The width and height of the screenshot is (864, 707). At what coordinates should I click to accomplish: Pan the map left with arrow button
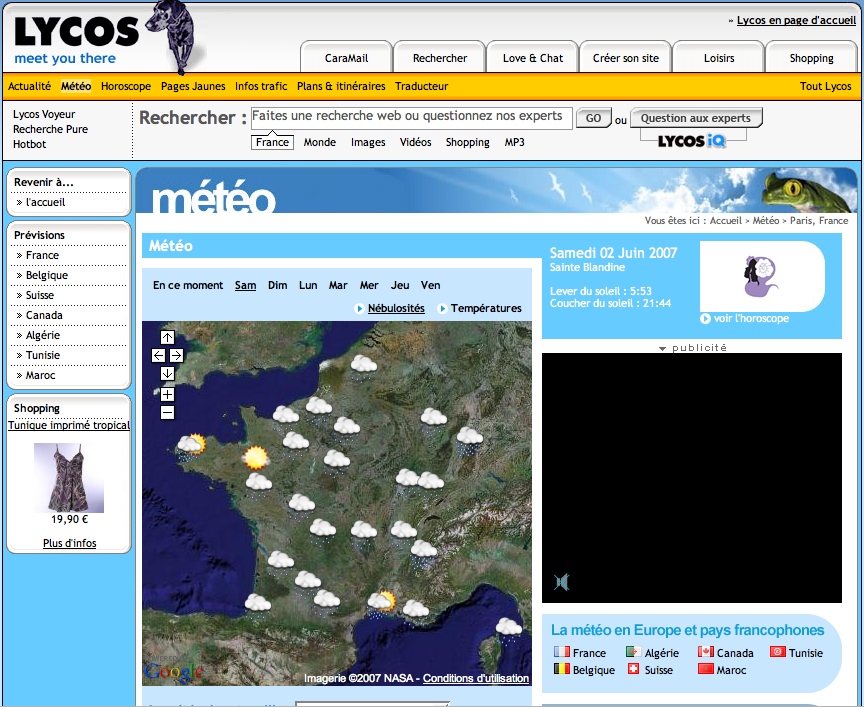tap(158, 355)
